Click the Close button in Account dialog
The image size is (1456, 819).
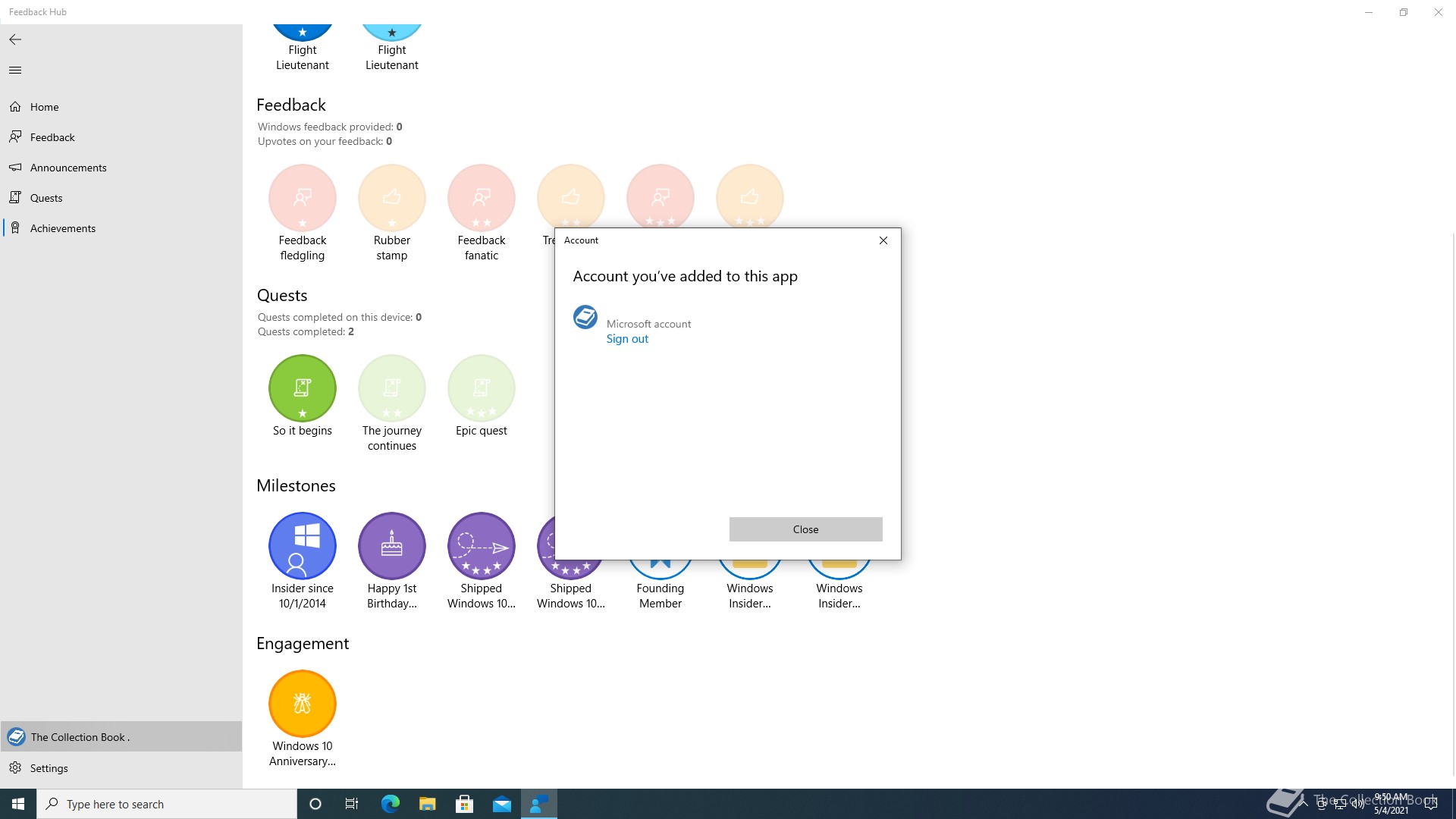[805, 529]
